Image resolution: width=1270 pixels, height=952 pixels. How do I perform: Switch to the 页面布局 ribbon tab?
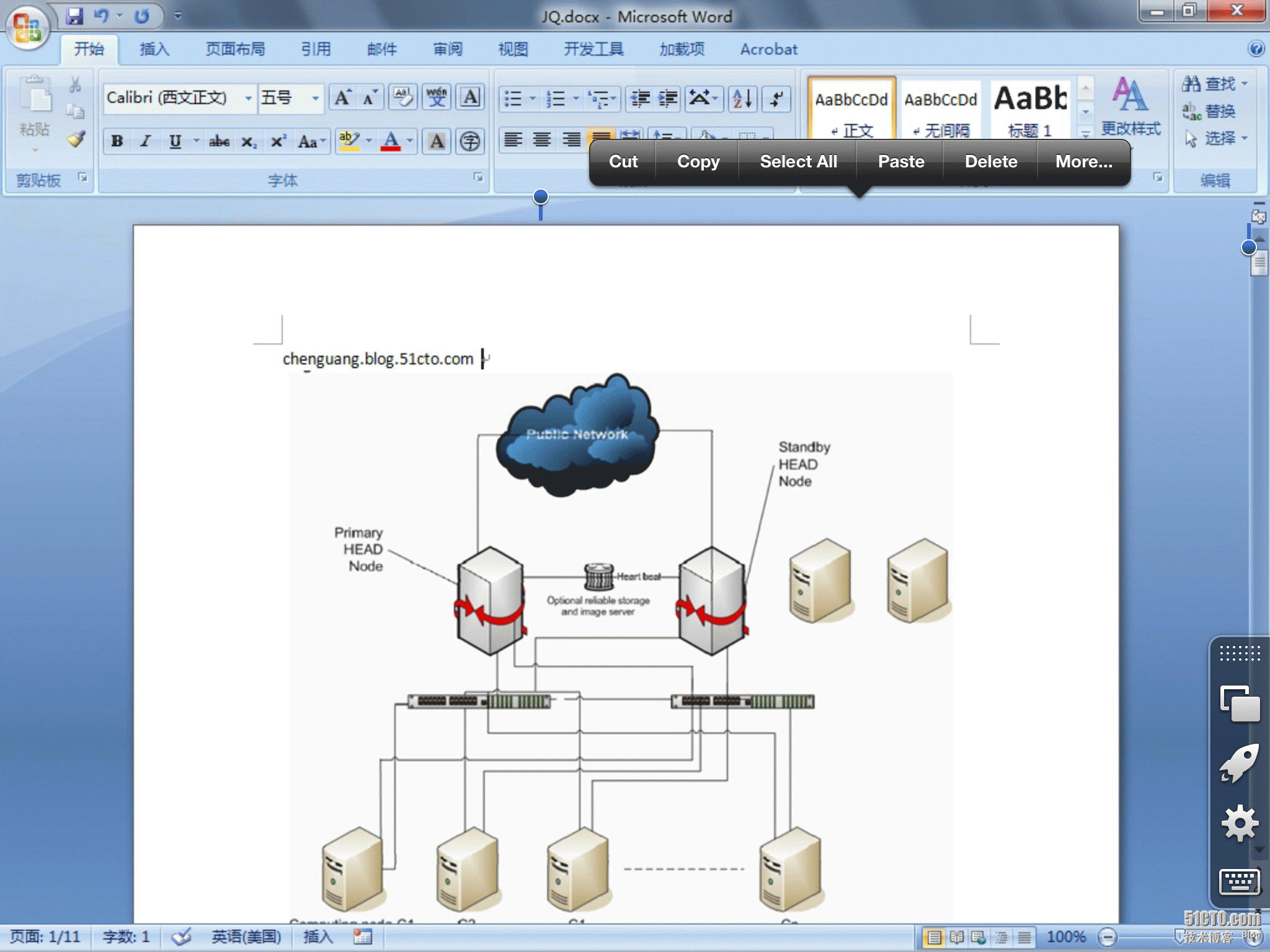pos(235,49)
